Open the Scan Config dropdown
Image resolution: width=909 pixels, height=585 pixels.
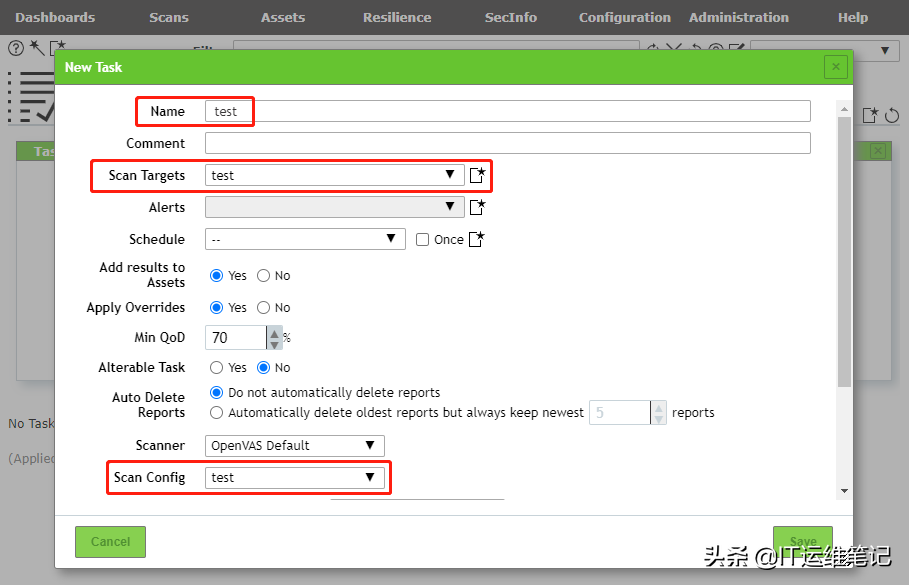coord(294,478)
